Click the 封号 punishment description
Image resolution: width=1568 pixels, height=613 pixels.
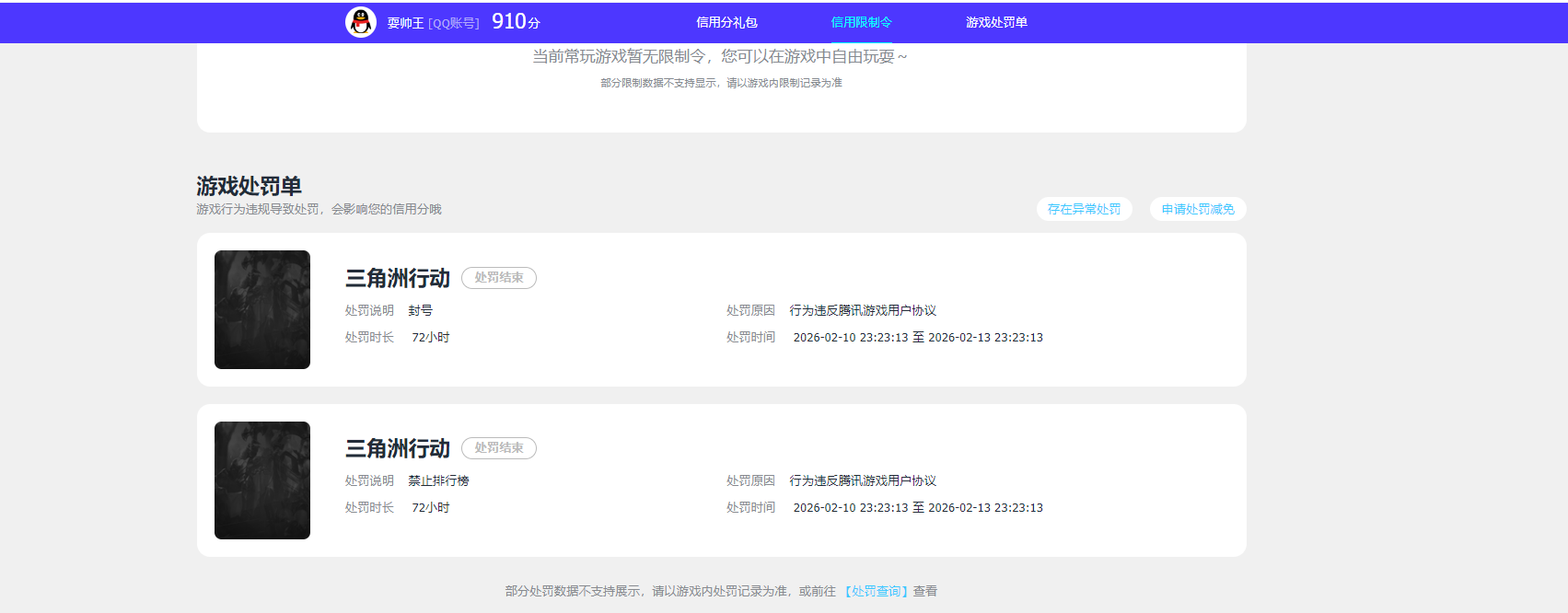[421, 310]
